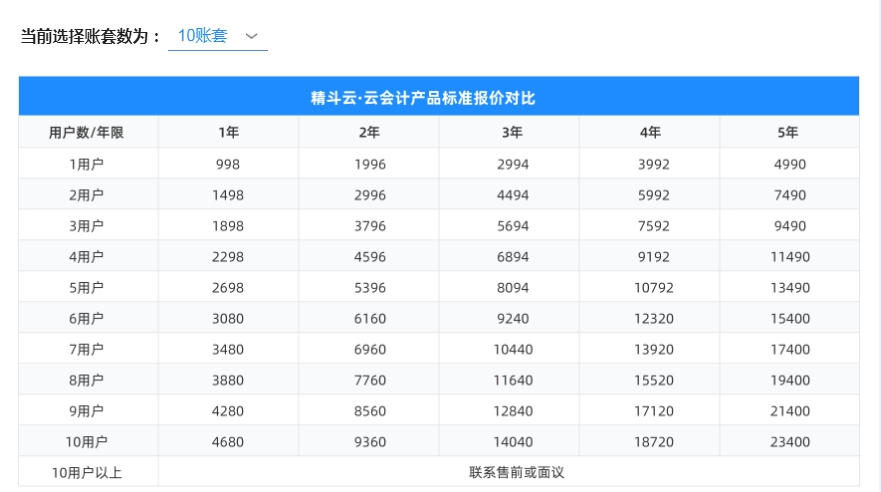
Task: Click the 12320 price cell
Action: point(650,319)
